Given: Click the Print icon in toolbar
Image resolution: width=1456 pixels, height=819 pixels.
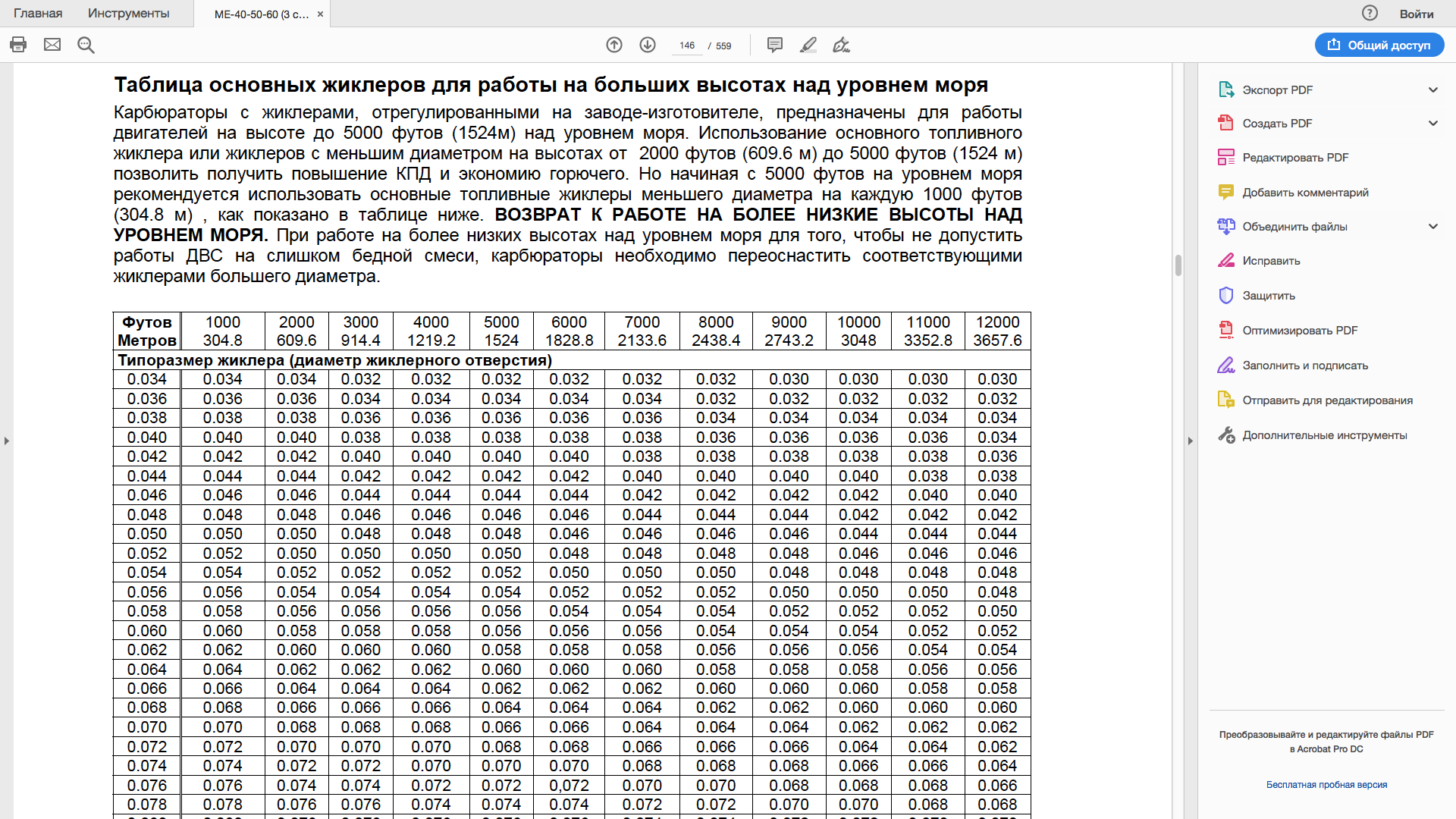Looking at the screenshot, I should pyautogui.click(x=18, y=45).
